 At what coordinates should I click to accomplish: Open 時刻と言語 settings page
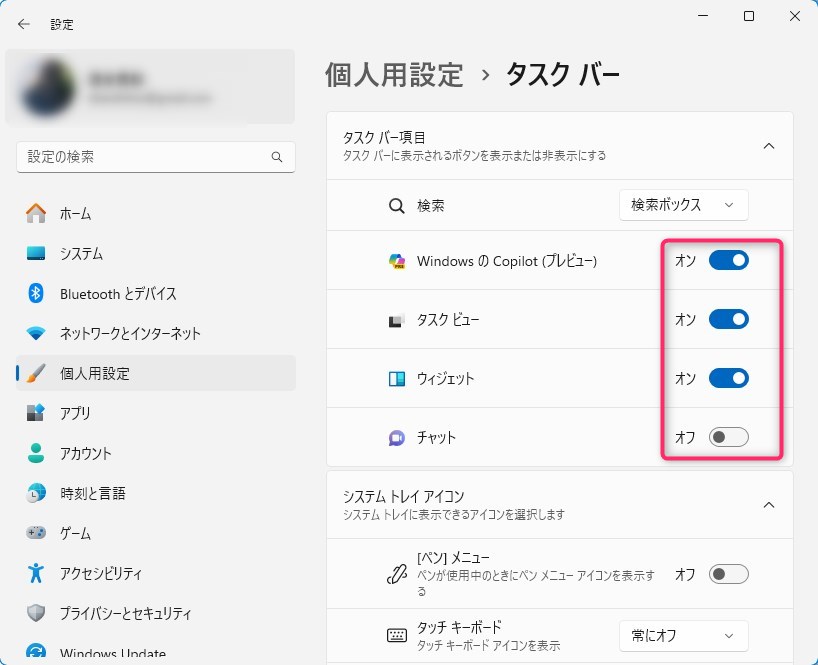point(92,493)
